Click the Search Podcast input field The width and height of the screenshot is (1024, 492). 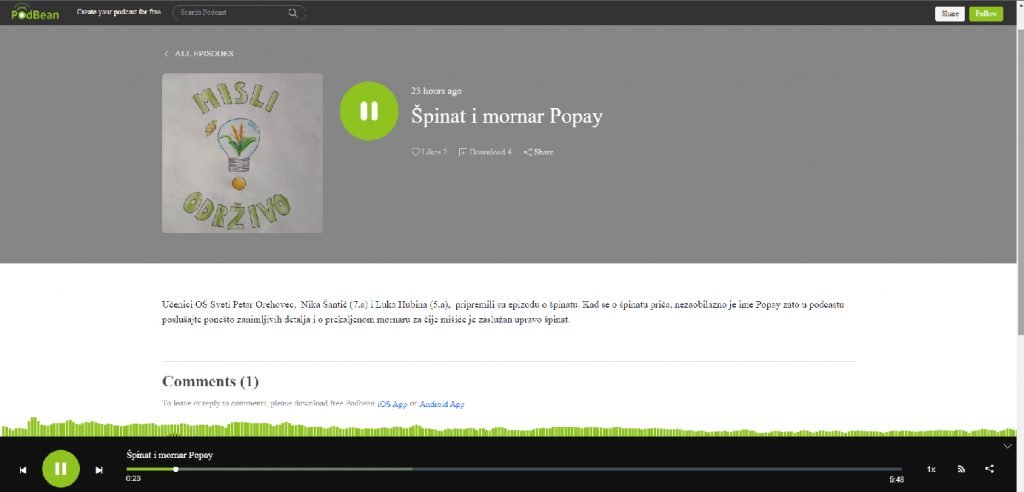232,13
